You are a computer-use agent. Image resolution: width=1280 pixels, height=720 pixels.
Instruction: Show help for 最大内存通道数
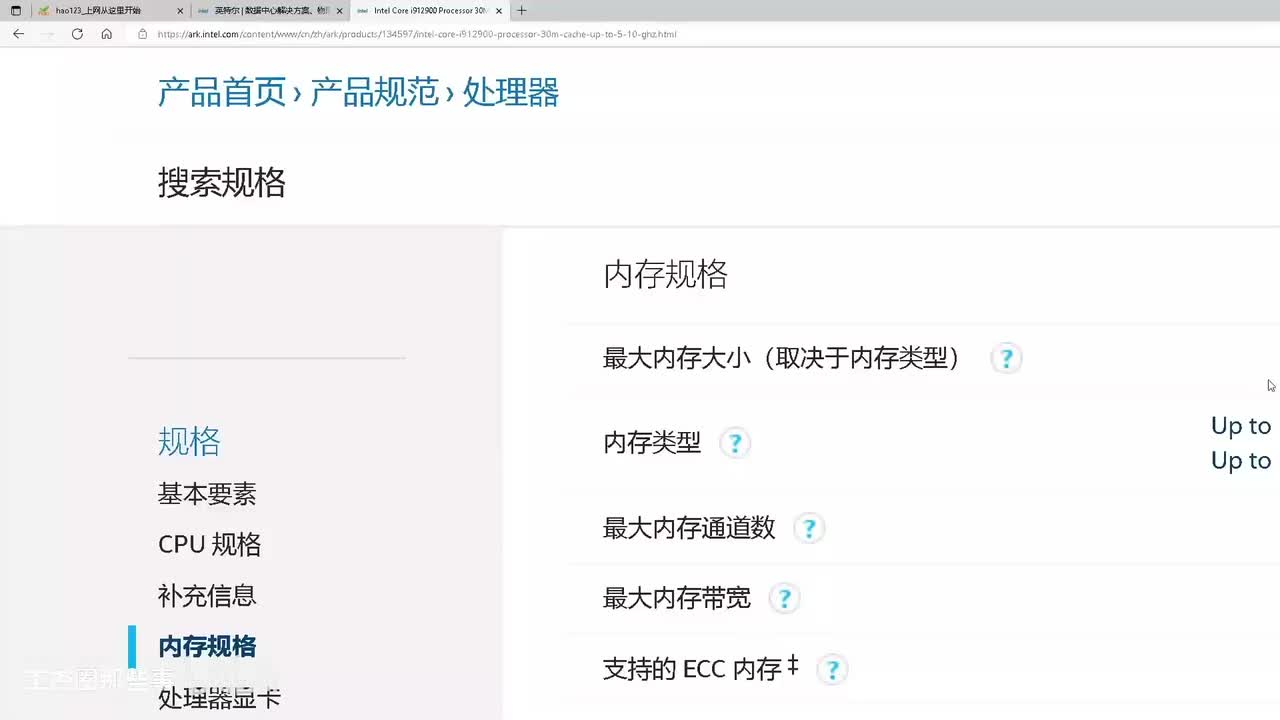point(808,528)
